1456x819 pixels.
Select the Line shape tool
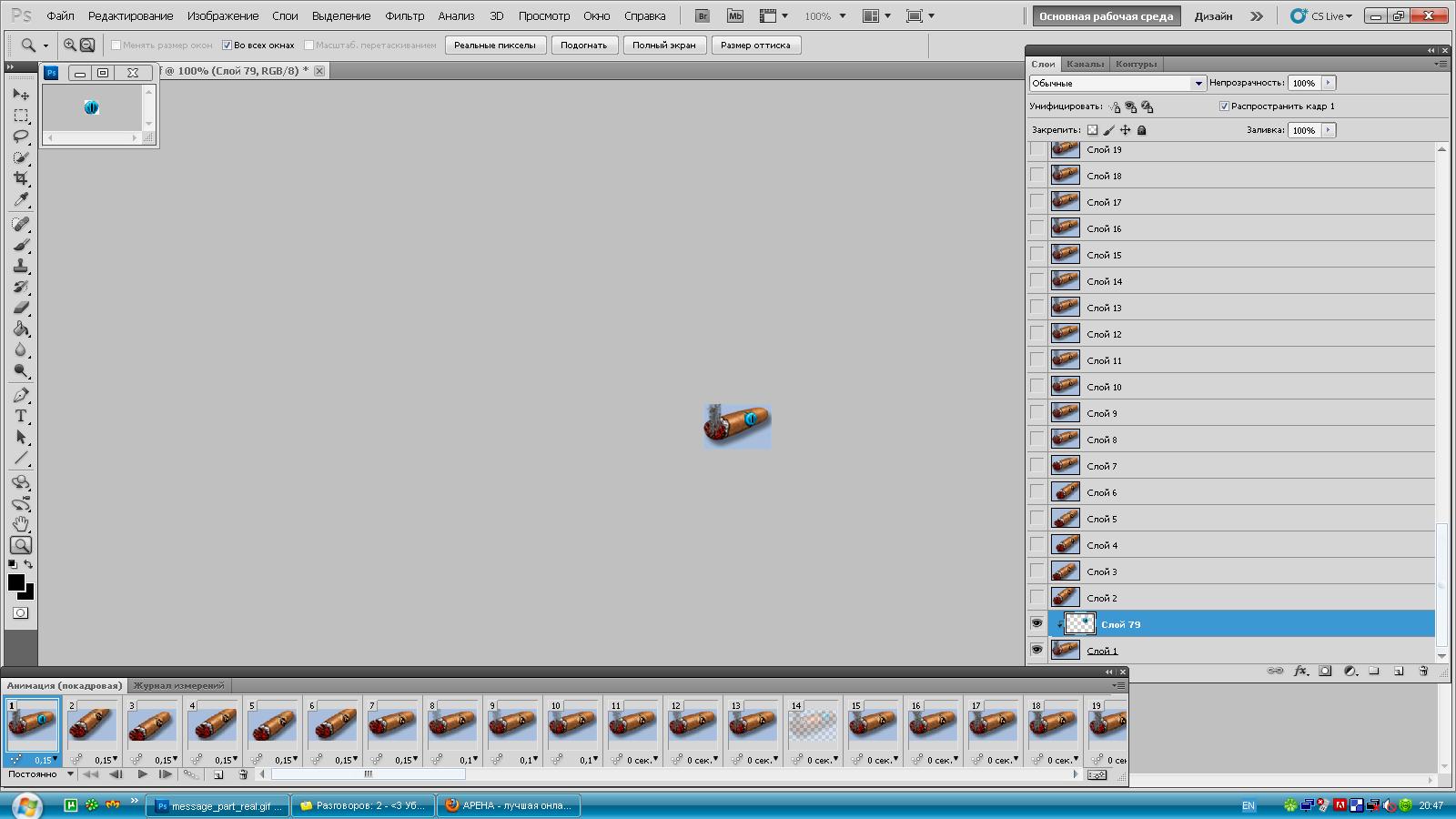point(21,458)
